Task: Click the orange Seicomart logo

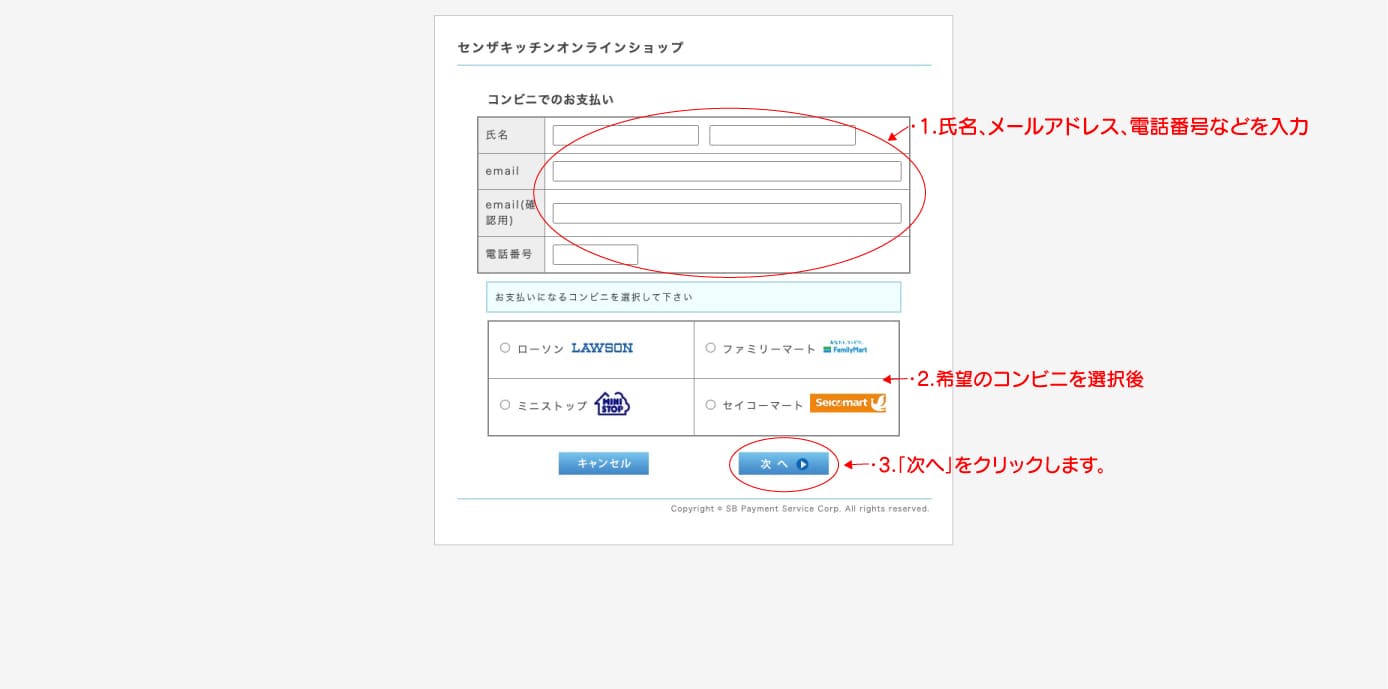Action: point(847,404)
